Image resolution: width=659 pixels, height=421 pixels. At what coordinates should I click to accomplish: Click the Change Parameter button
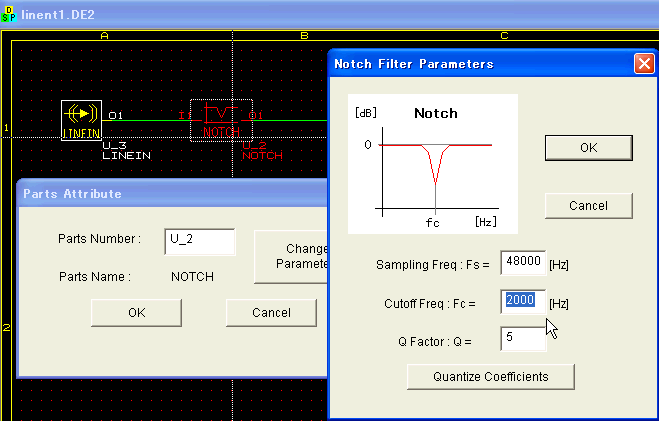tap(291, 257)
